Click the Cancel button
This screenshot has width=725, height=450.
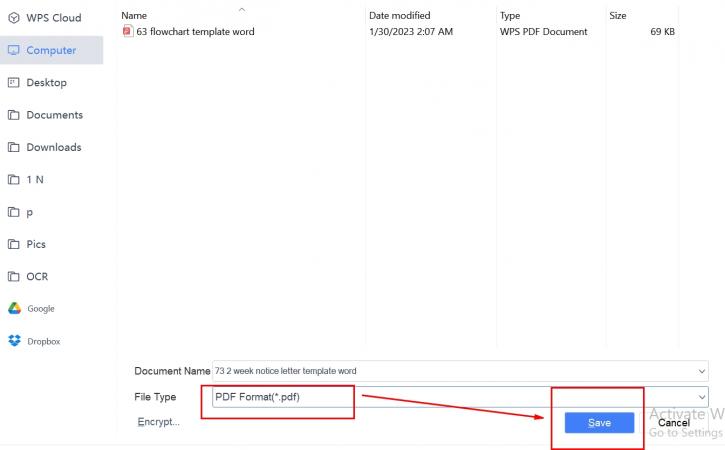click(x=674, y=423)
